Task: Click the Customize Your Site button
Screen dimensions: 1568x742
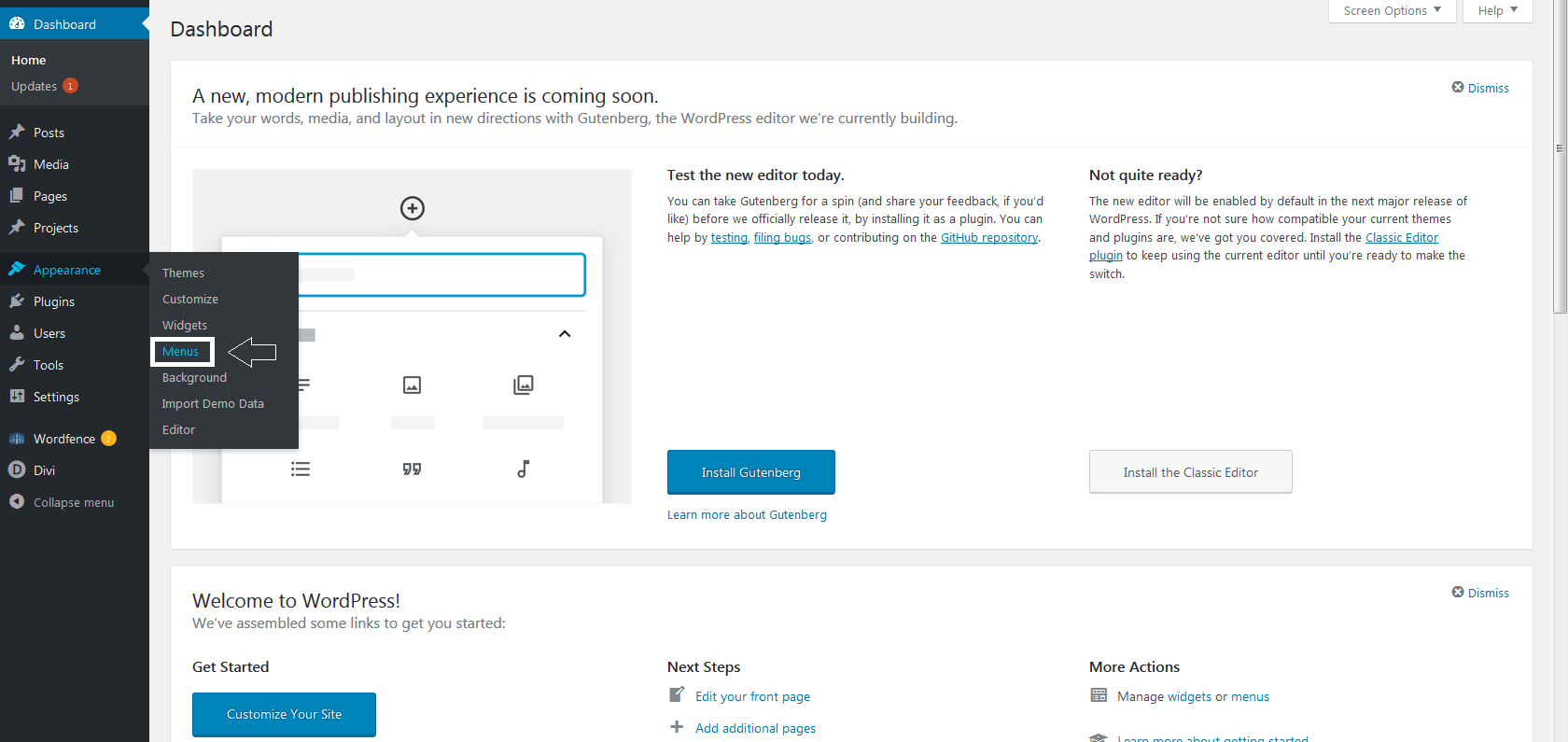Action: point(284,714)
